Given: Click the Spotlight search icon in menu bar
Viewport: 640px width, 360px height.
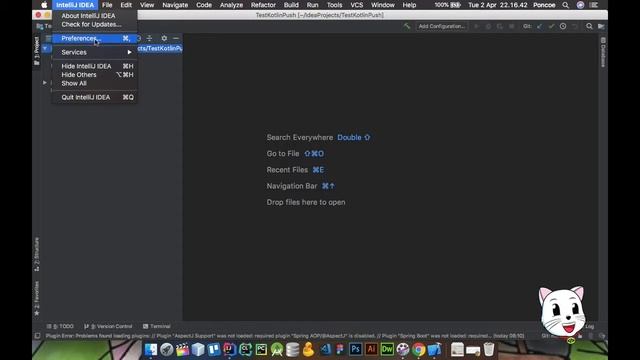Looking at the screenshot, I should (x=565, y=5).
